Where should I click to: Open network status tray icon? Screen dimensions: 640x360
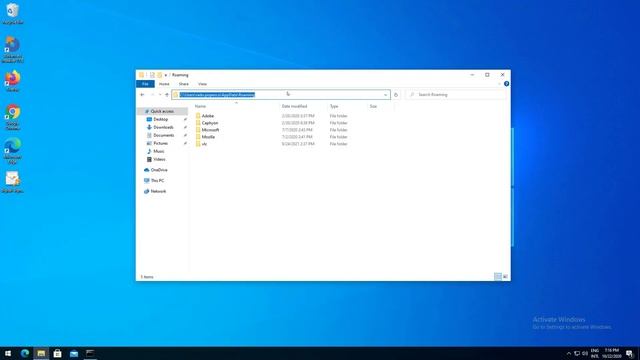point(577,353)
